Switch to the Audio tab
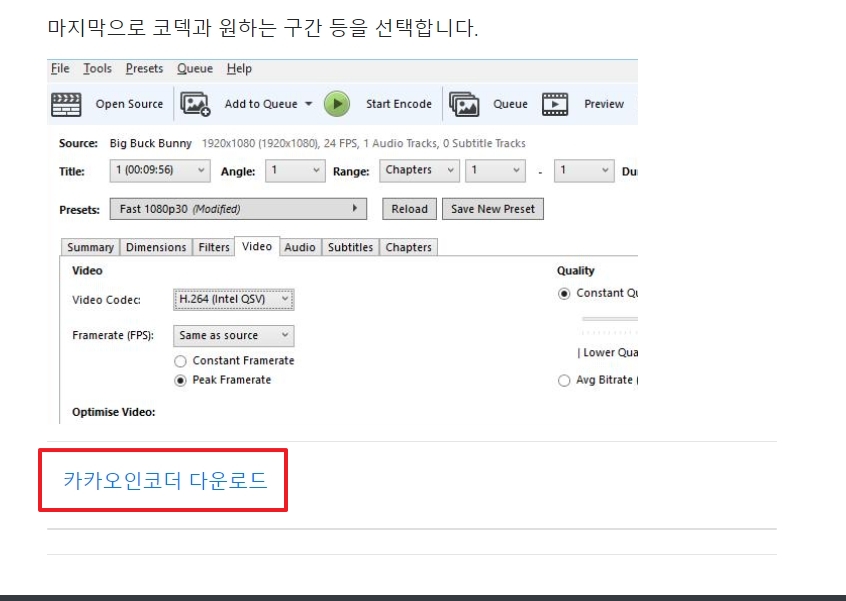846x601 pixels. click(300, 247)
